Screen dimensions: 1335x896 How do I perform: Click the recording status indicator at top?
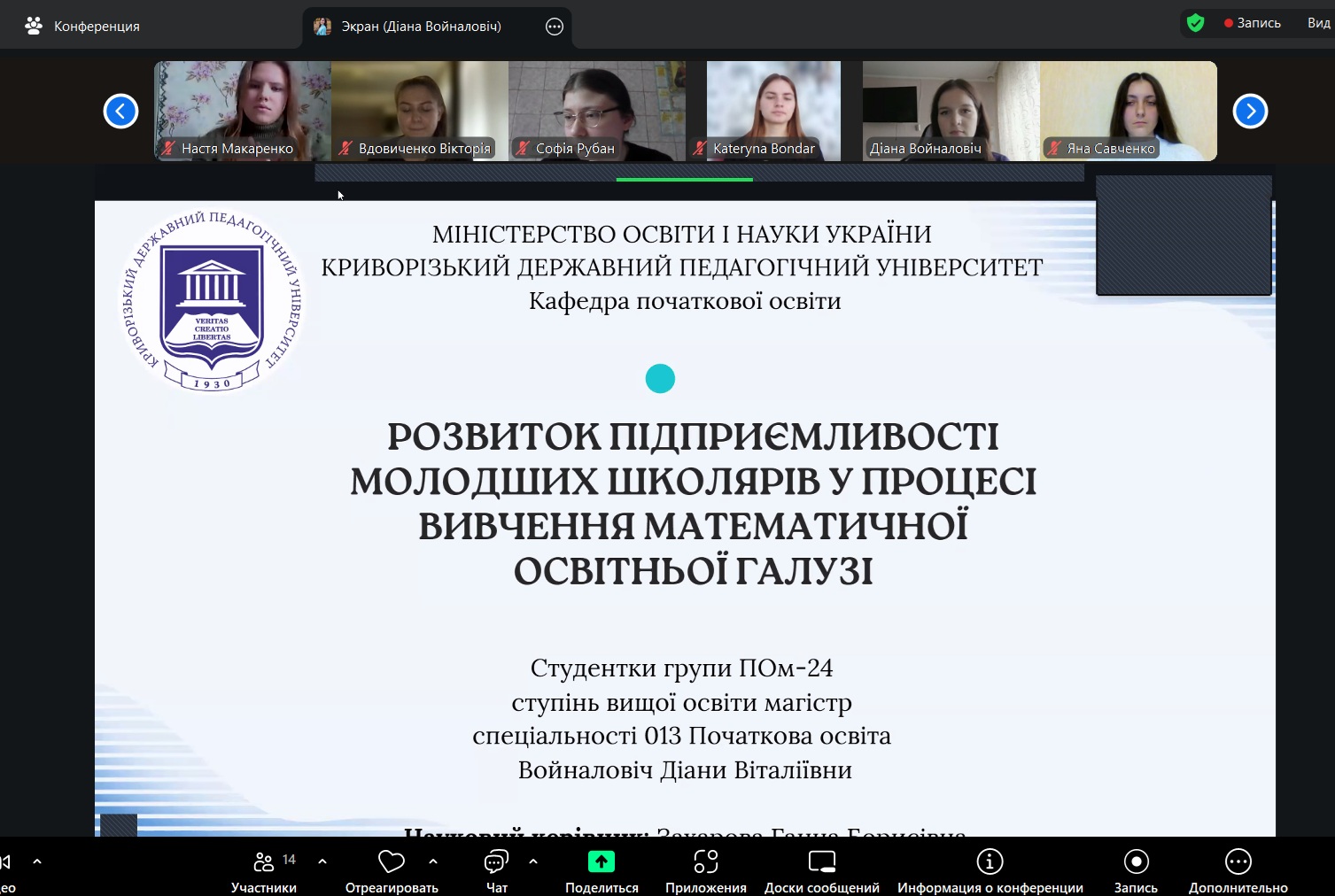coord(1253,23)
